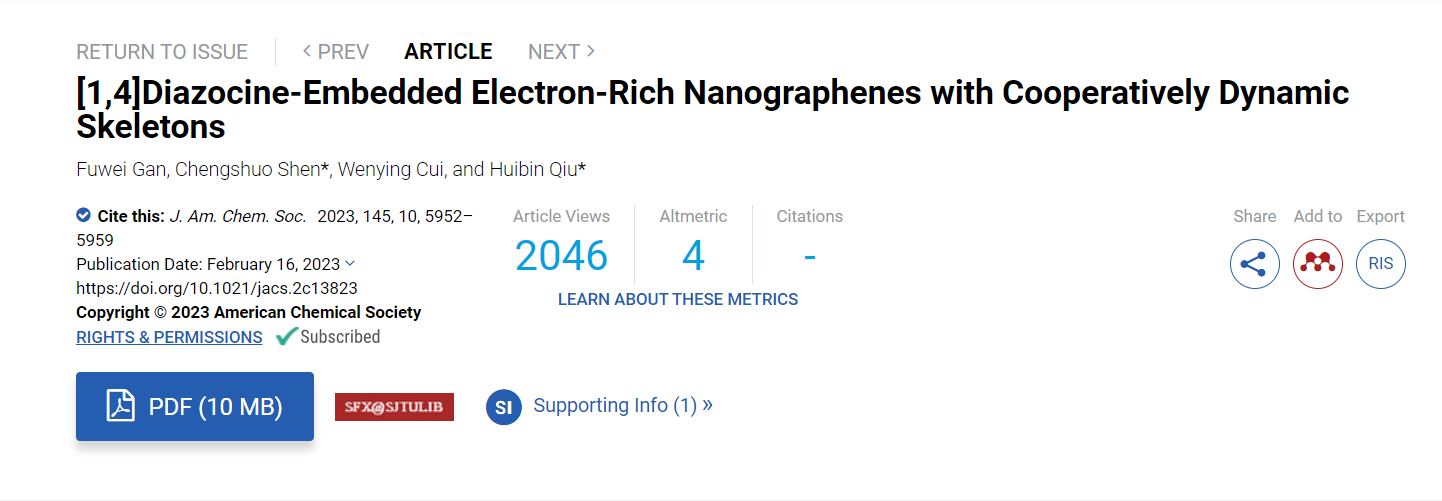
Task: Return to issue link
Action: pos(162,52)
